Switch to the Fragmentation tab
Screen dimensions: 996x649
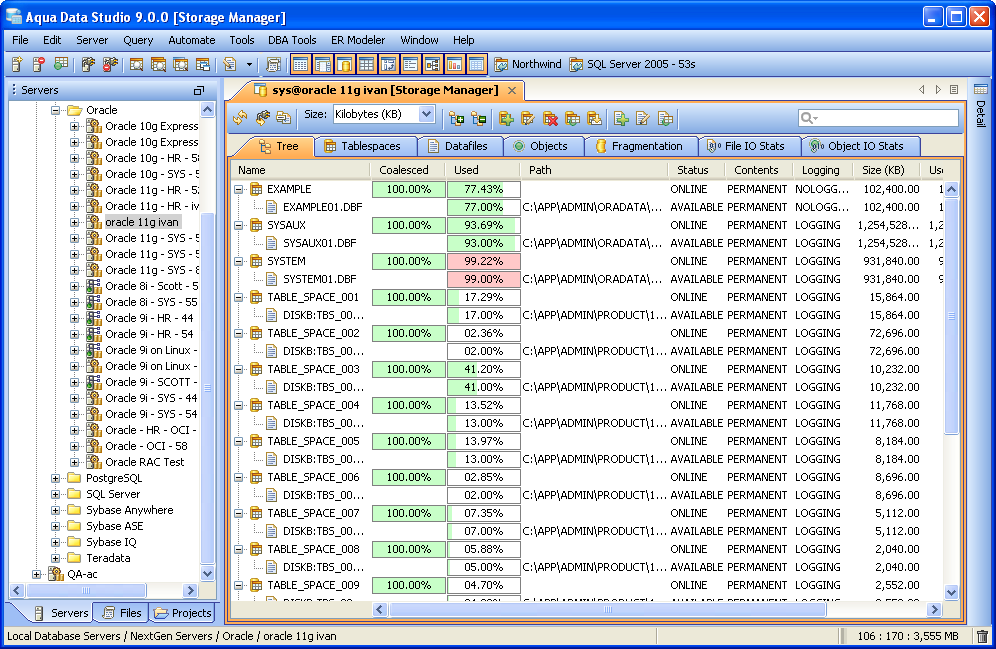[640, 146]
